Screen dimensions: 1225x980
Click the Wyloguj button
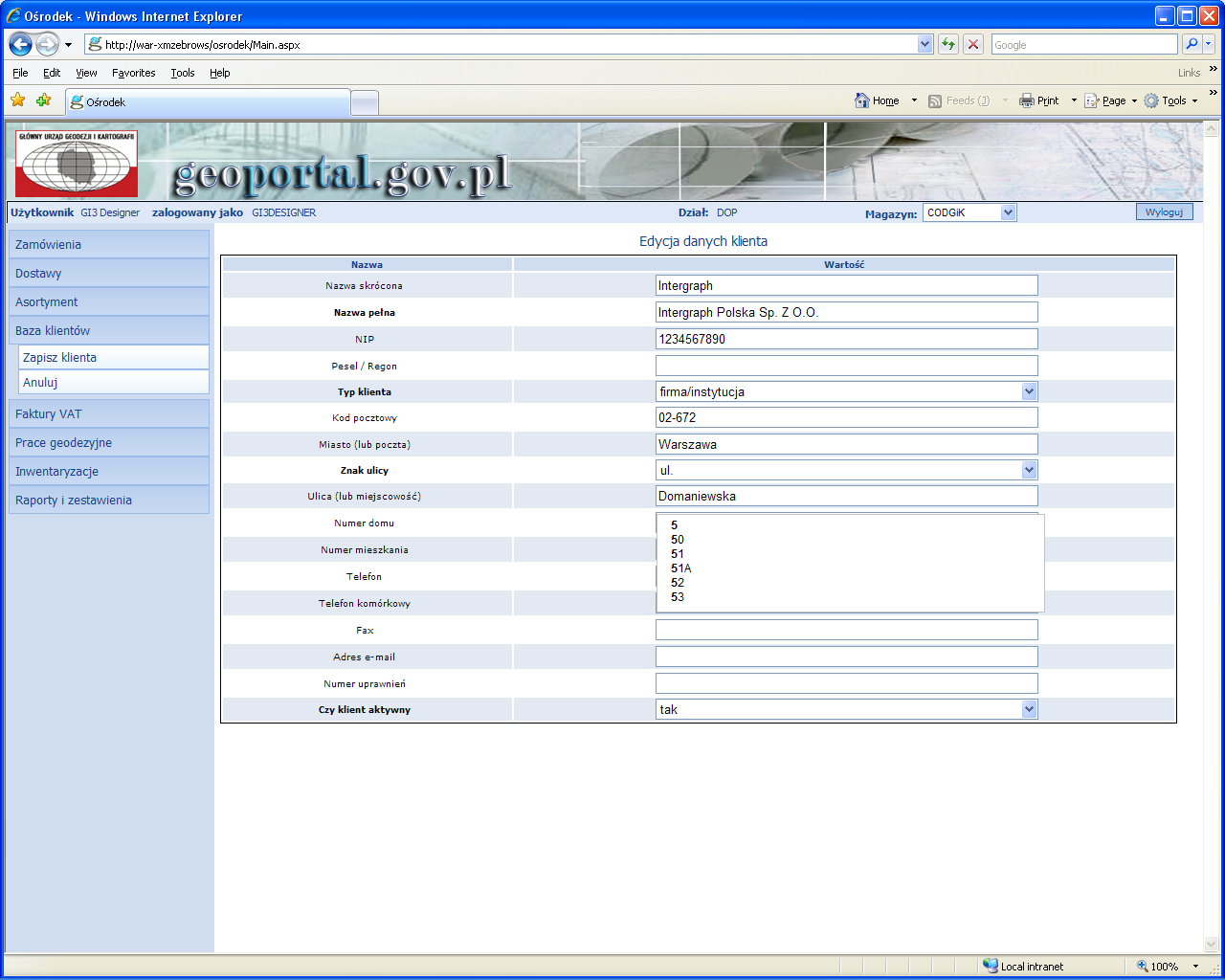[1164, 212]
